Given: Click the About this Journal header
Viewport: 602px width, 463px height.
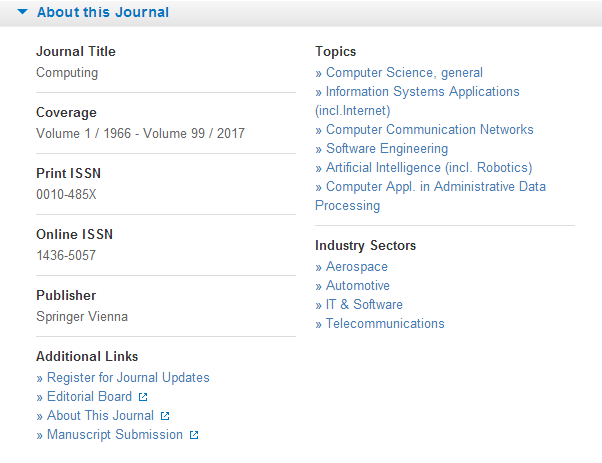Looking at the screenshot, I should 103,13.
